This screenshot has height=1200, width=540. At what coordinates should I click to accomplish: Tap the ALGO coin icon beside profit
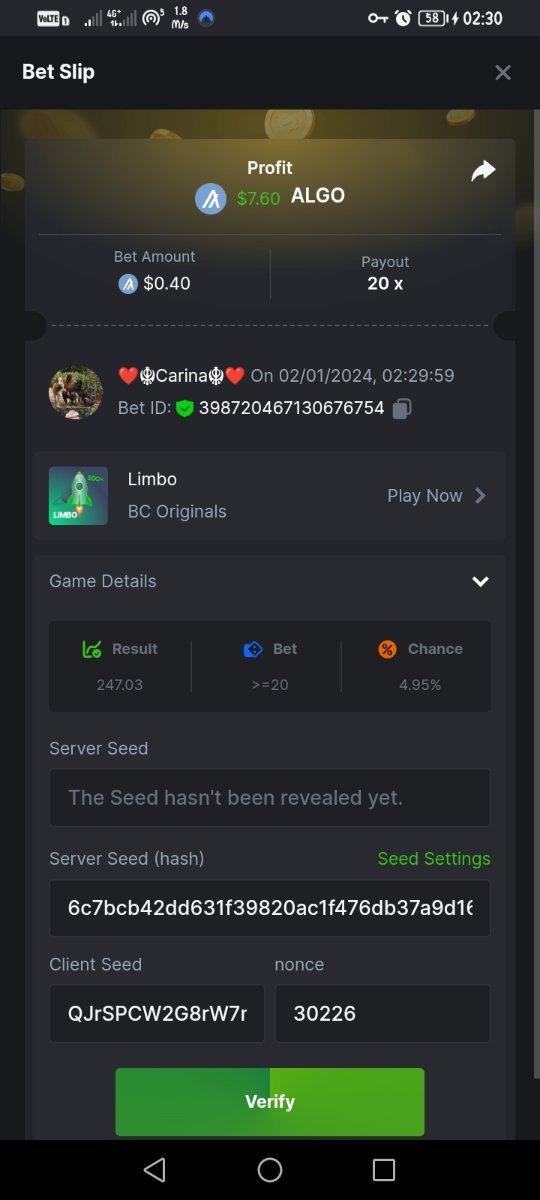(x=210, y=198)
